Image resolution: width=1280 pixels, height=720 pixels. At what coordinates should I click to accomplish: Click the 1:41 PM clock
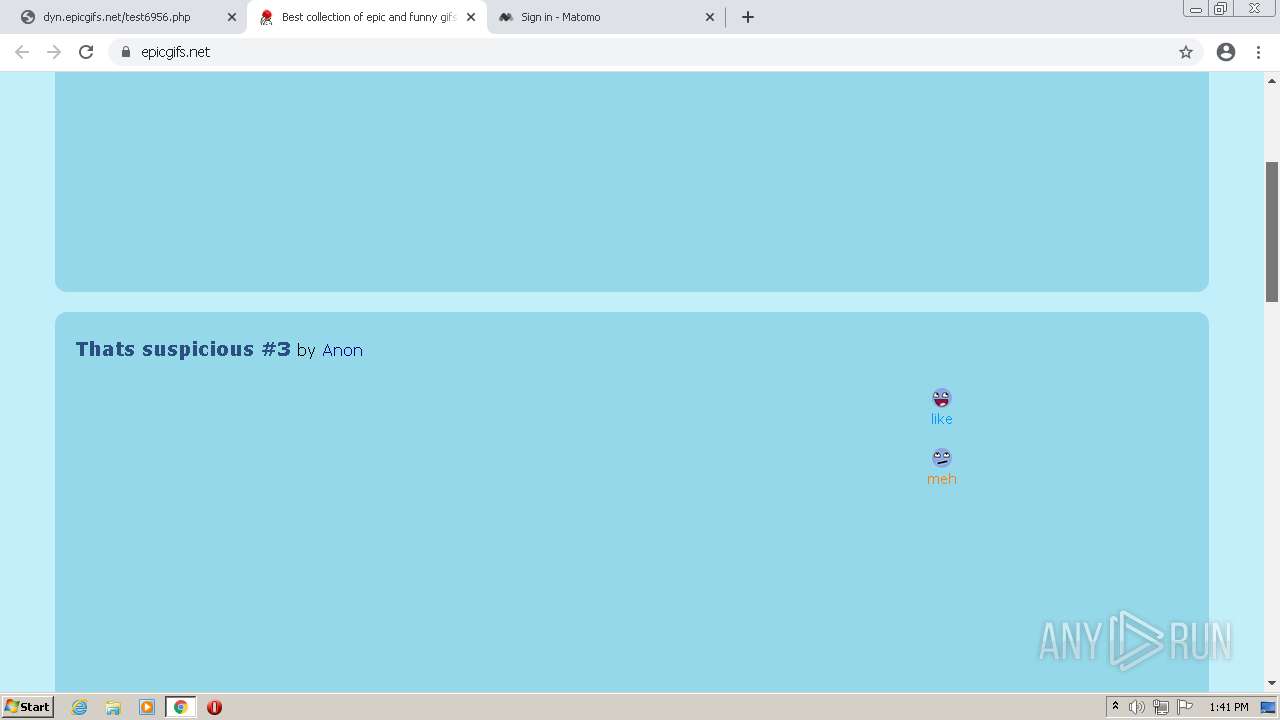pyautogui.click(x=1229, y=707)
